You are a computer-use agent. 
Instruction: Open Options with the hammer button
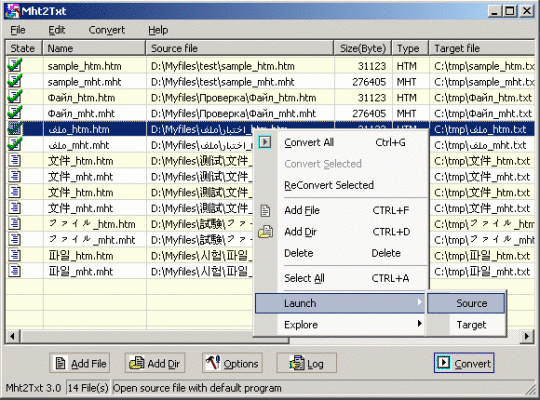pyautogui.click(x=232, y=363)
